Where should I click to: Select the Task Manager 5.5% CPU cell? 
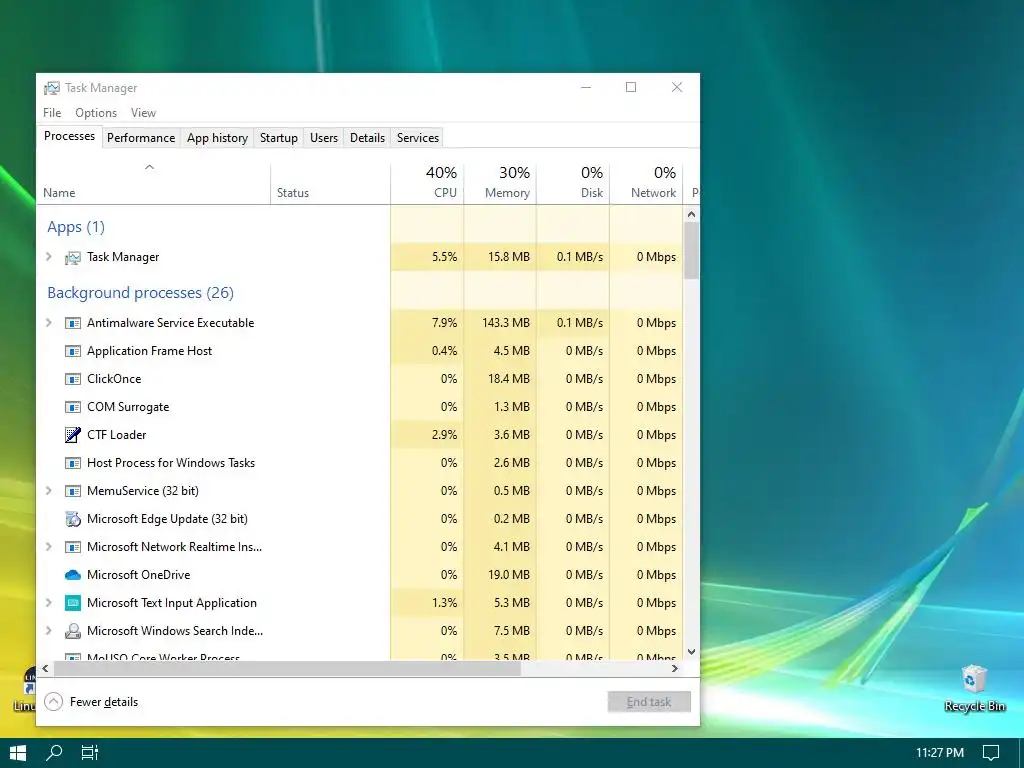pyautogui.click(x=427, y=257)
